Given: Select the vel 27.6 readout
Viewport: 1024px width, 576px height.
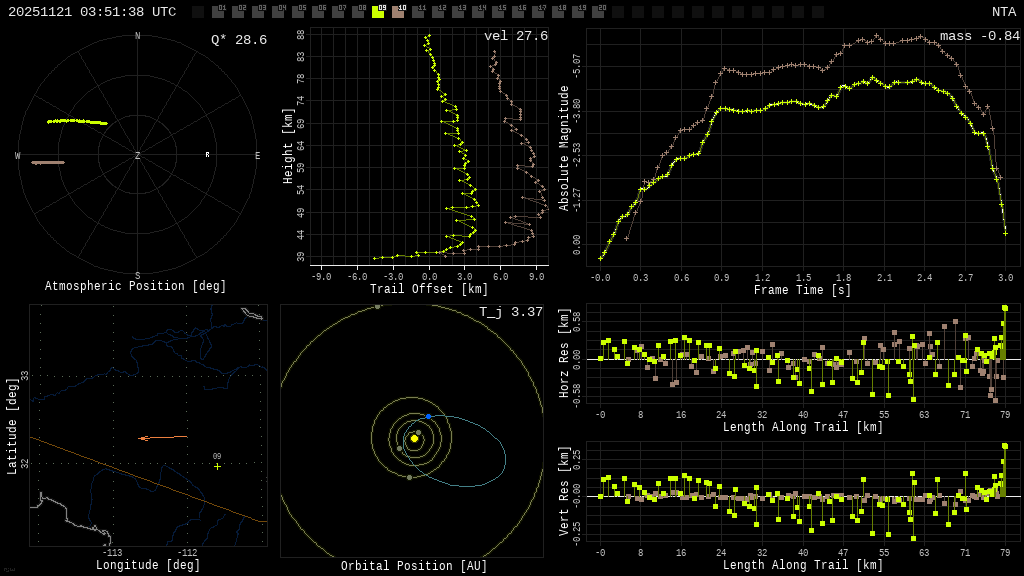Looking at the screenshot, I should (x=515, y=36).
